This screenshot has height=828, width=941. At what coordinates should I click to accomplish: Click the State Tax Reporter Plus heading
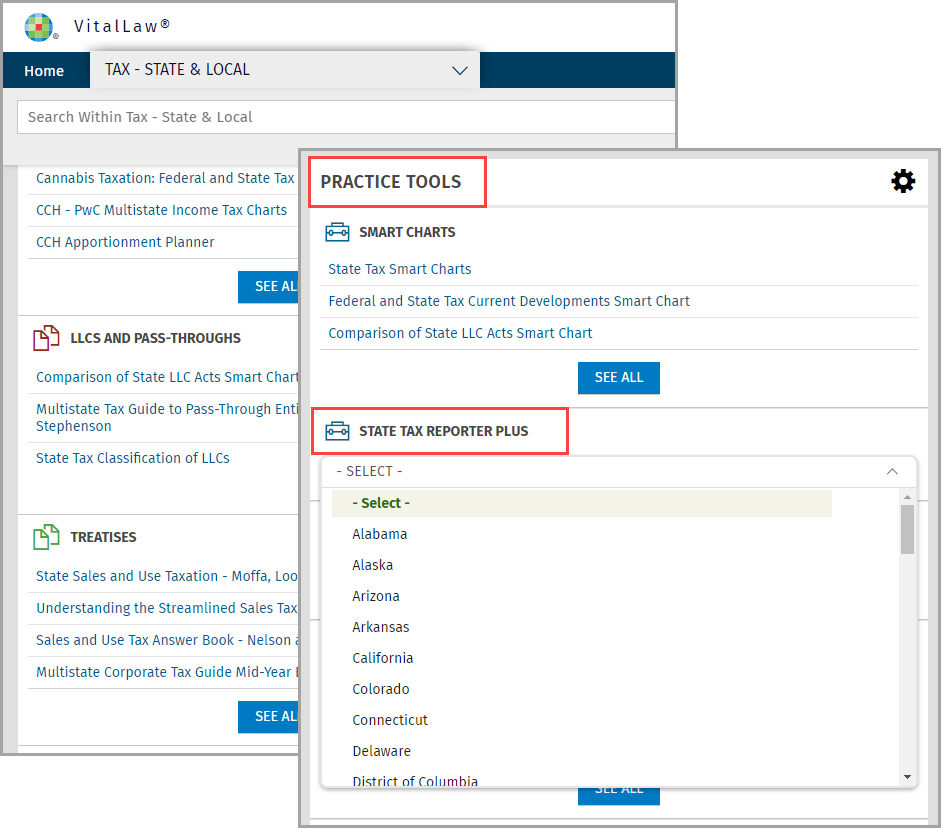point(443,431)
